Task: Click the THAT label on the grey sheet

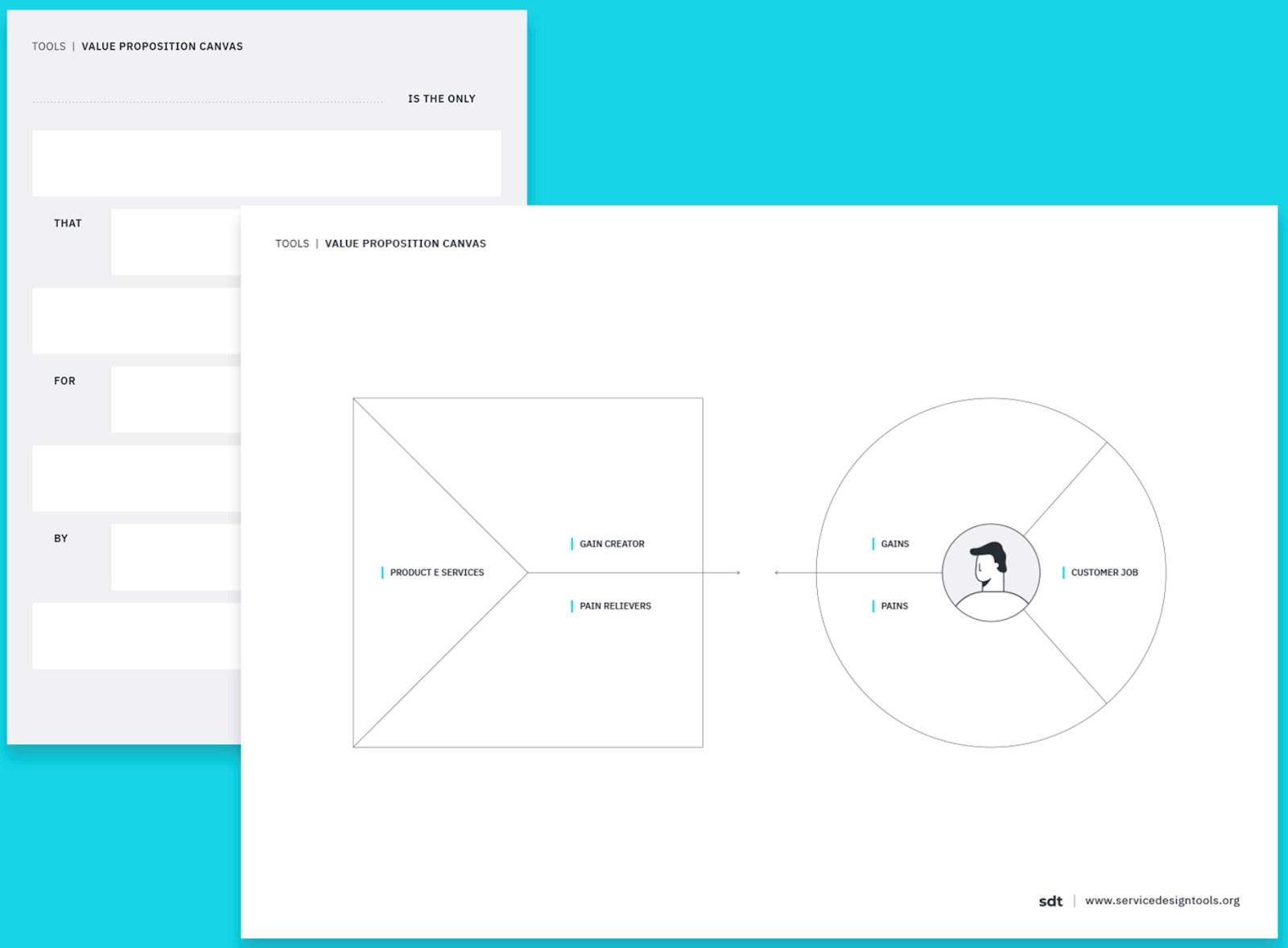Action: pyautogui.click(x=68, y=224)
